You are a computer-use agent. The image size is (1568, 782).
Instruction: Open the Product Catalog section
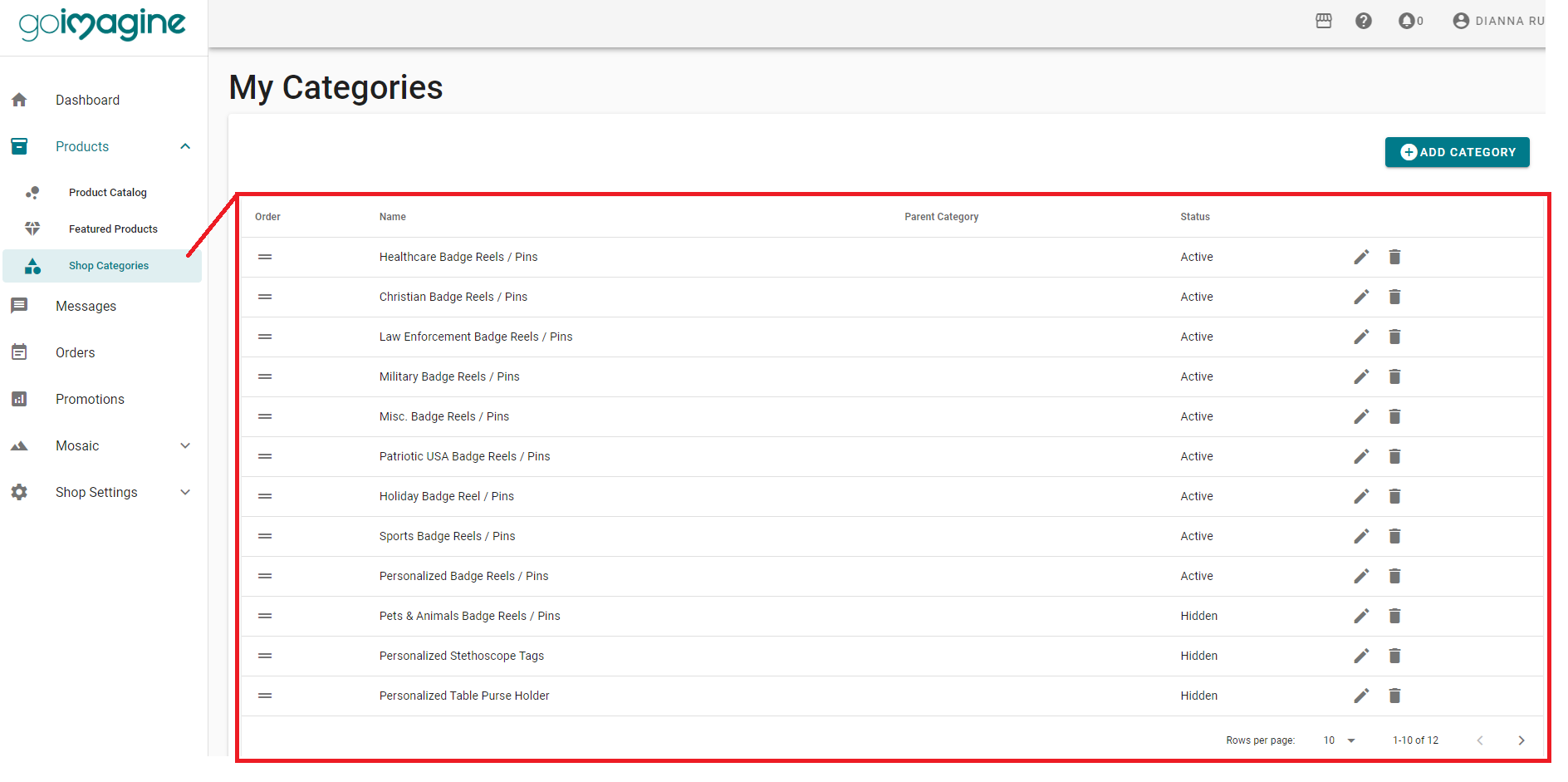(x=107, y=192)
